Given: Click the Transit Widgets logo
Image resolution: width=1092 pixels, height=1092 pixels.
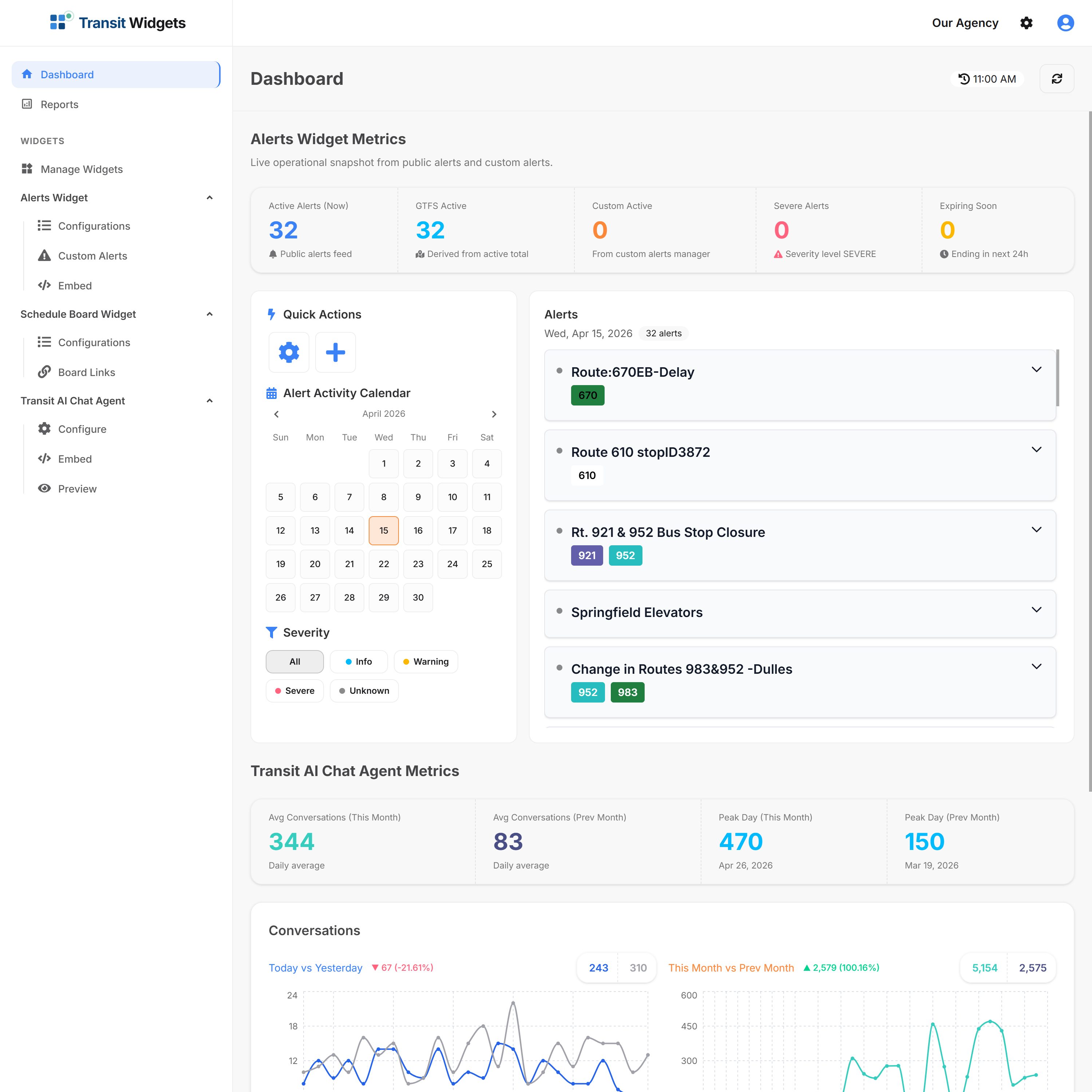Looking at the screenshot, I should (x=118, y=23).
